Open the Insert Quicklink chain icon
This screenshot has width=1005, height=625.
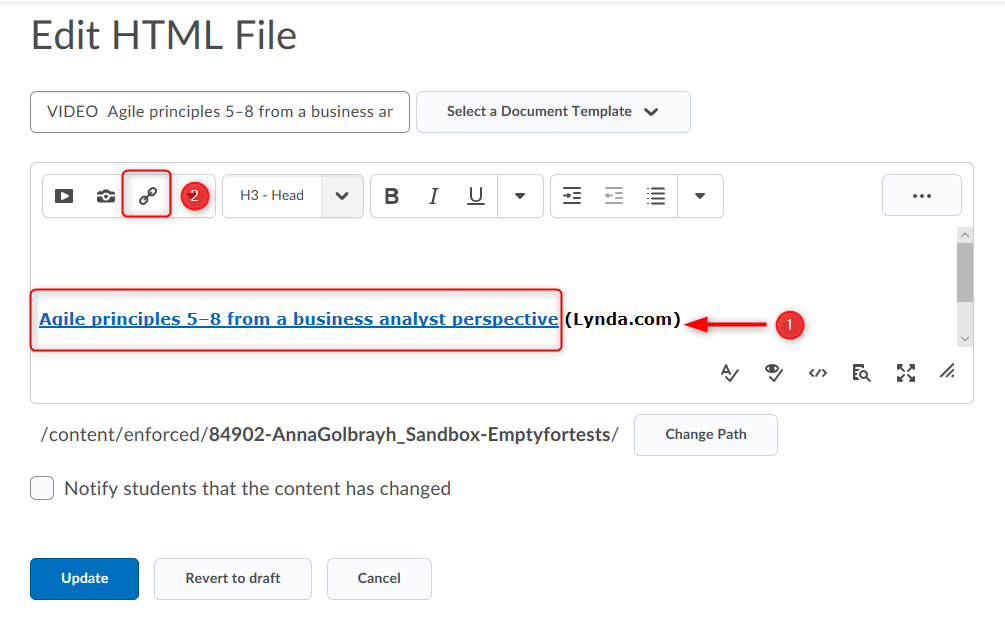click(148, 196)
